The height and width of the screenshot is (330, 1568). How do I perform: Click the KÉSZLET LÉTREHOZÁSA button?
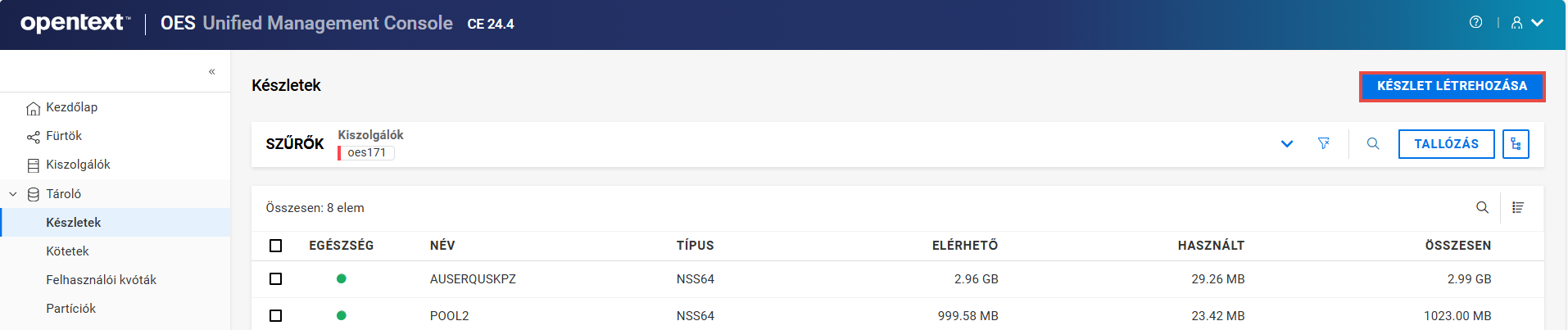[x=1452, y=86]
